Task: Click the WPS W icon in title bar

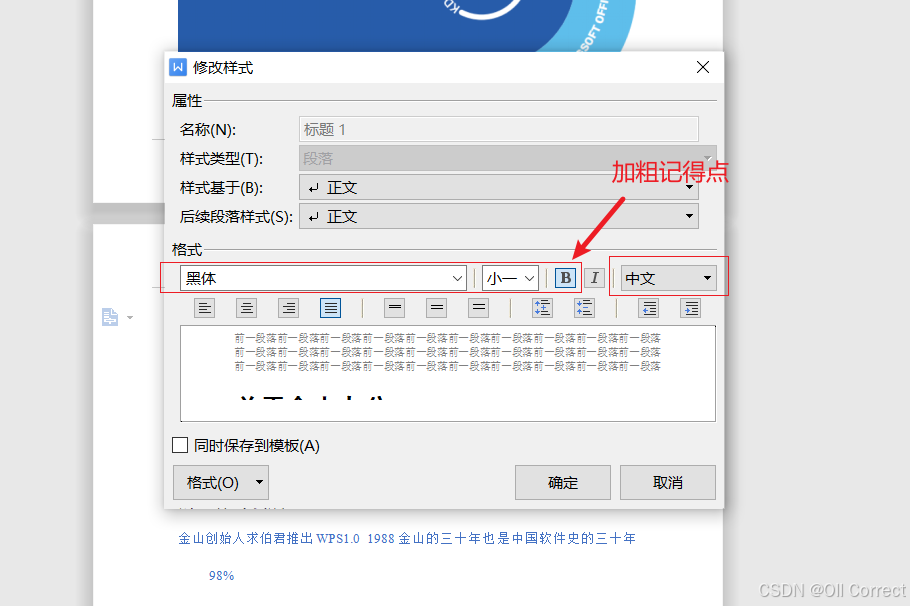Action: [178, 67]
